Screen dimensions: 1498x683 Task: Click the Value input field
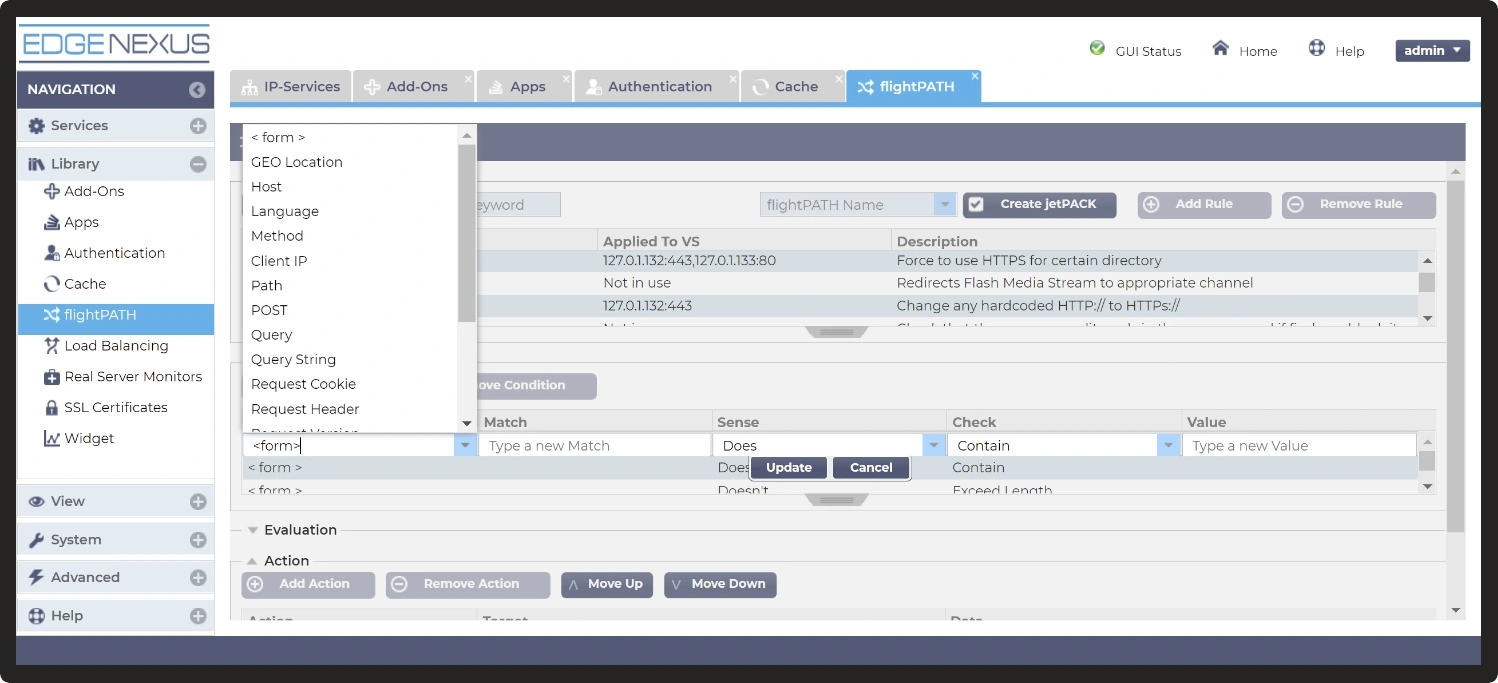pos(1299,446)
